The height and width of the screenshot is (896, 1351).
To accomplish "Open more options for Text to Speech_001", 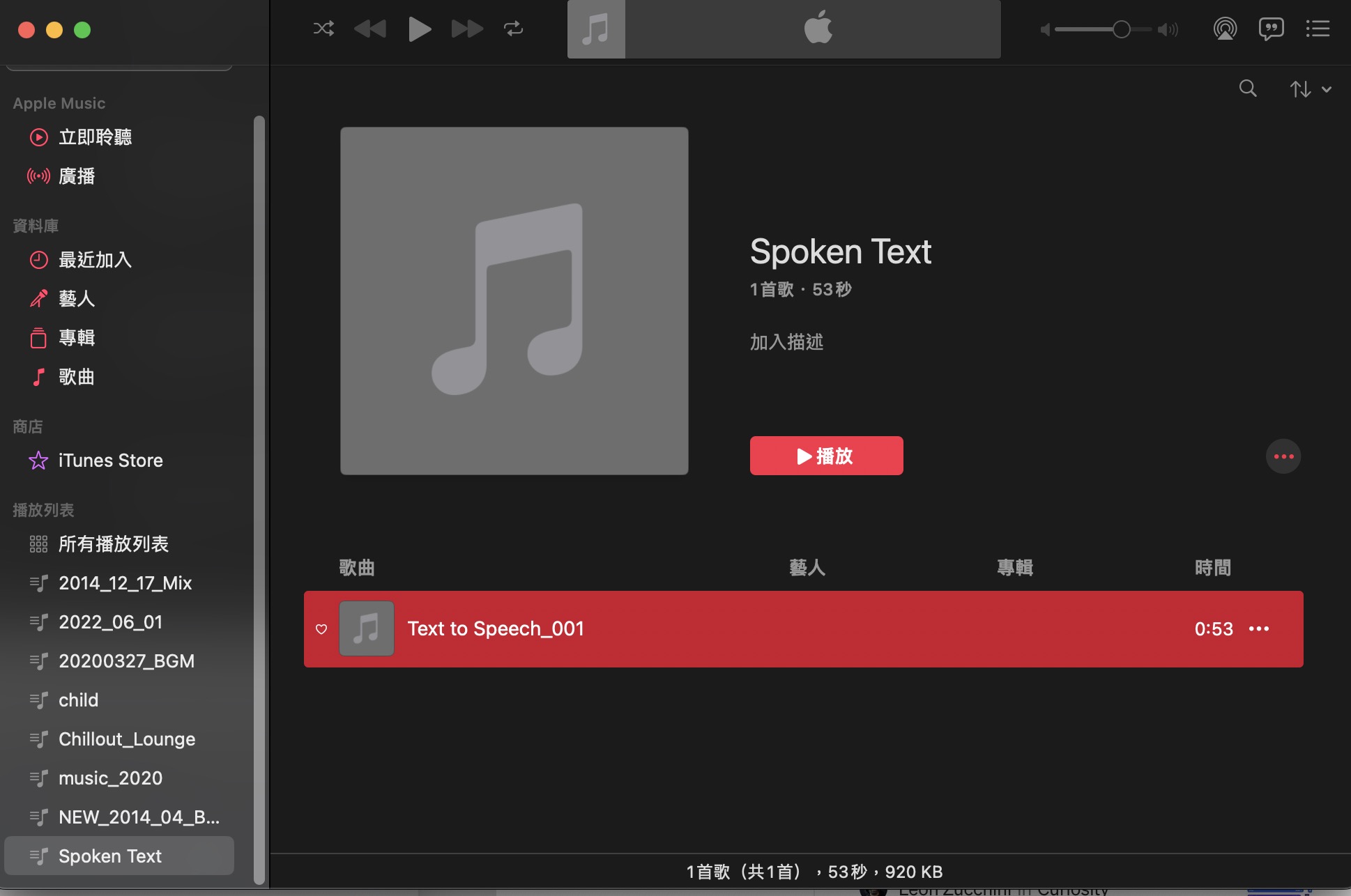I will [x=1259, y=629].
